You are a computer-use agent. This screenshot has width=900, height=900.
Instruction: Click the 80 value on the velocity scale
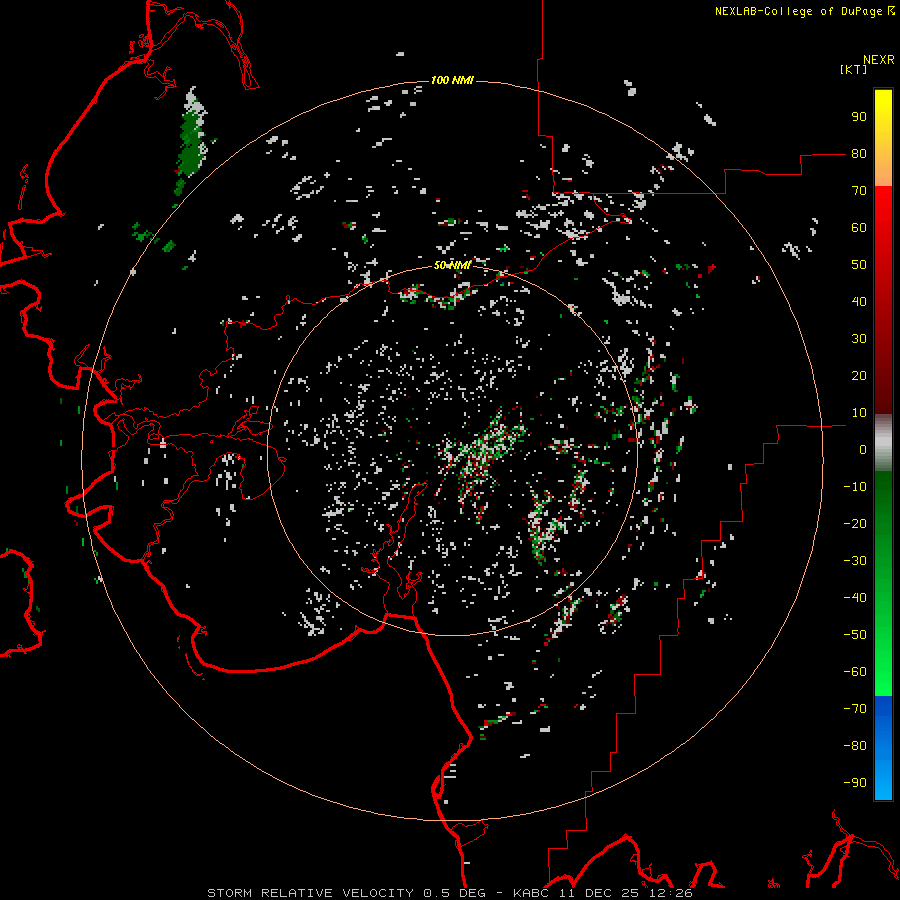tap(859, 154)
